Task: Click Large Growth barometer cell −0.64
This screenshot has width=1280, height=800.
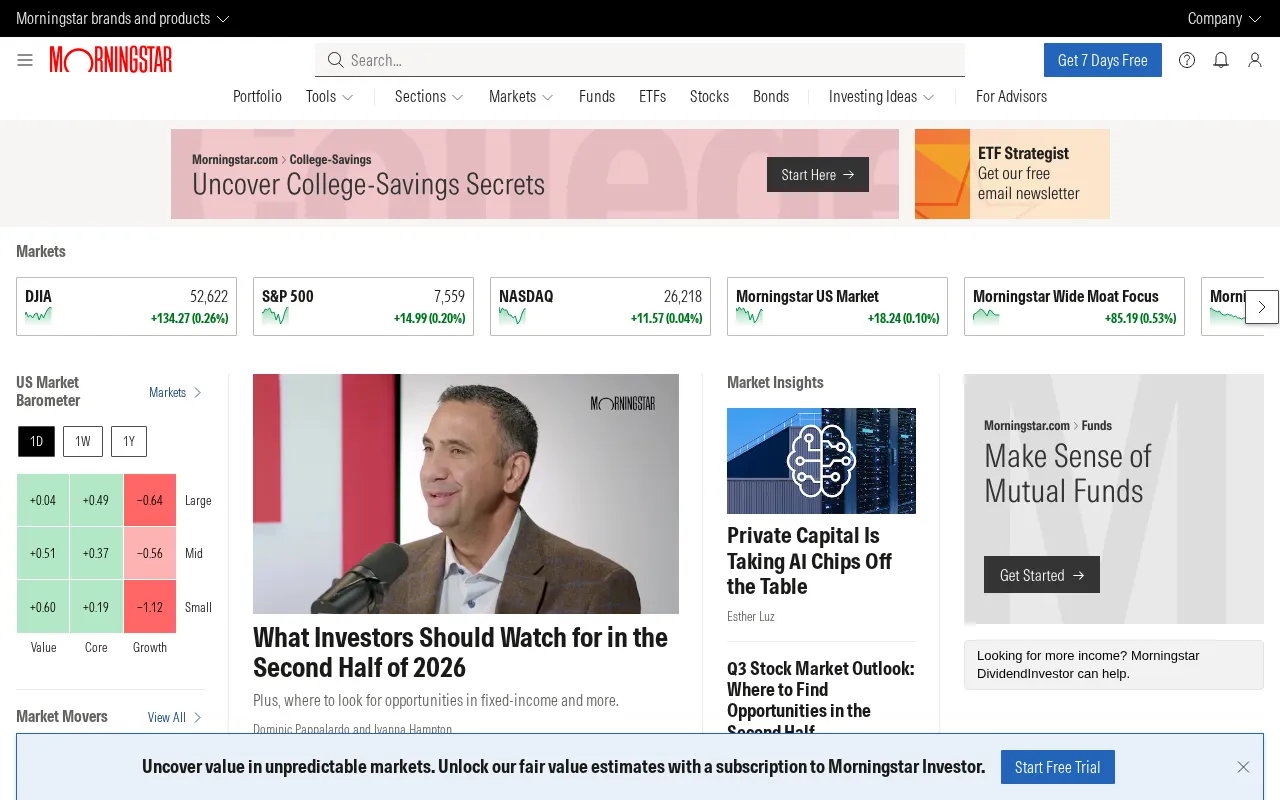Action: (150, 500)
